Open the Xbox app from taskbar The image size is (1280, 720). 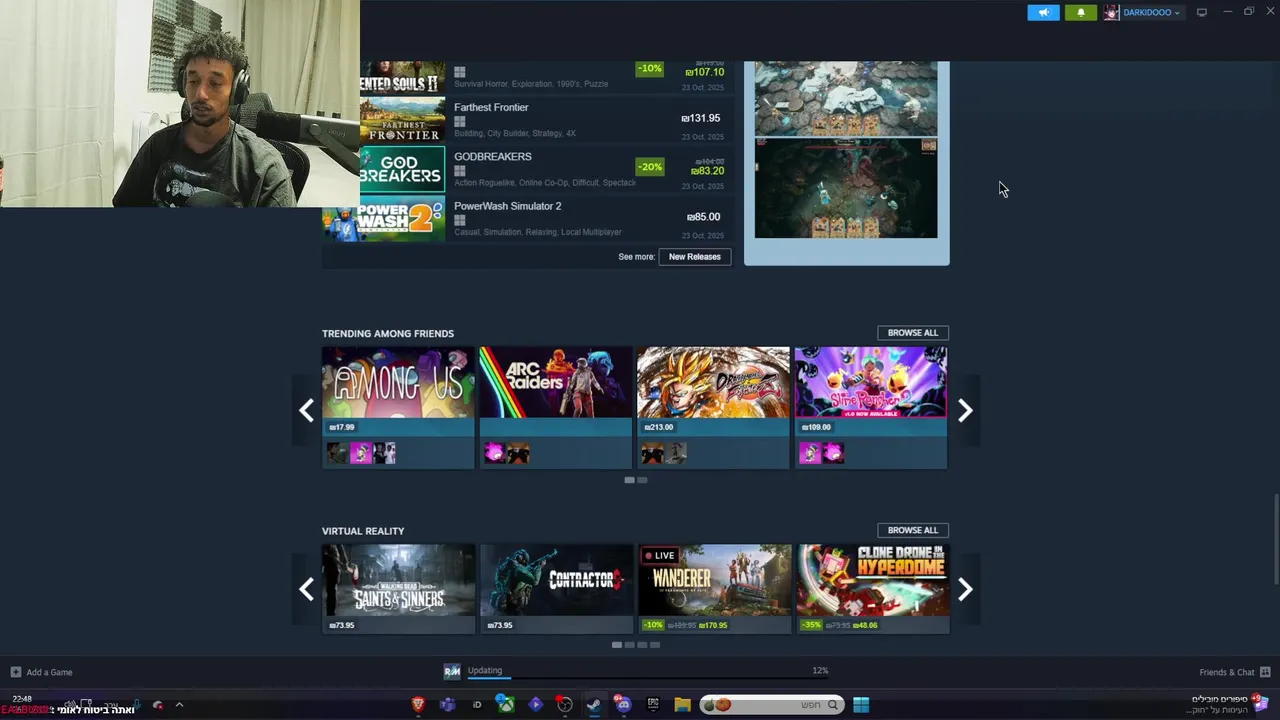(x=506, y=705)
